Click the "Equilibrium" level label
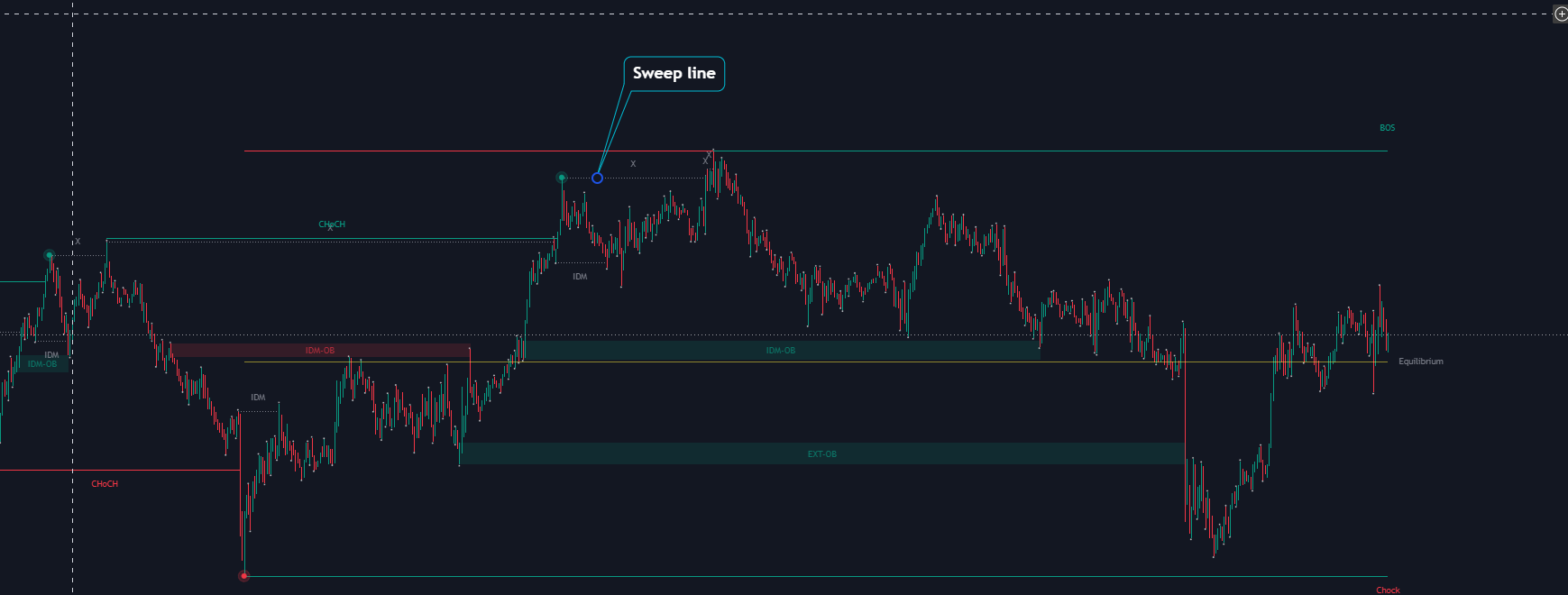The image size is (1568, 595). tap(1420, 362)
